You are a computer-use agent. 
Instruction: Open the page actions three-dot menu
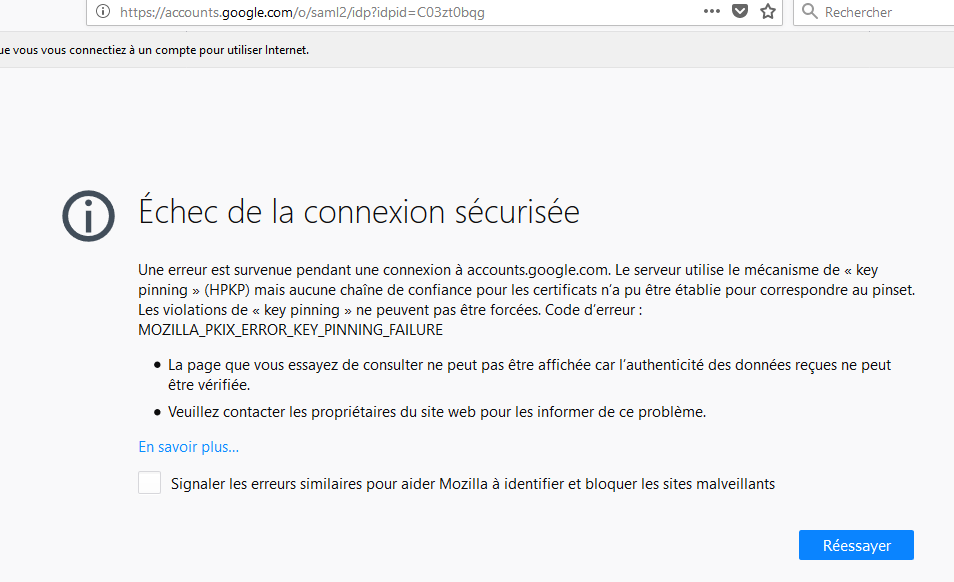tap(711, 12)
